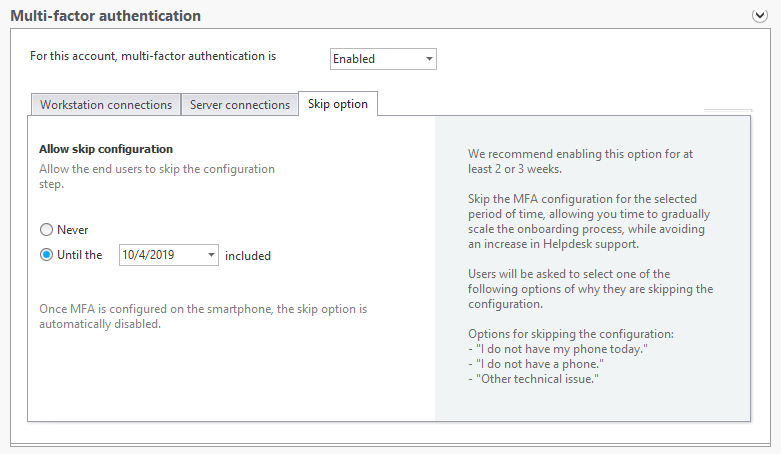Select the Until the radio button

click(46, 255)
